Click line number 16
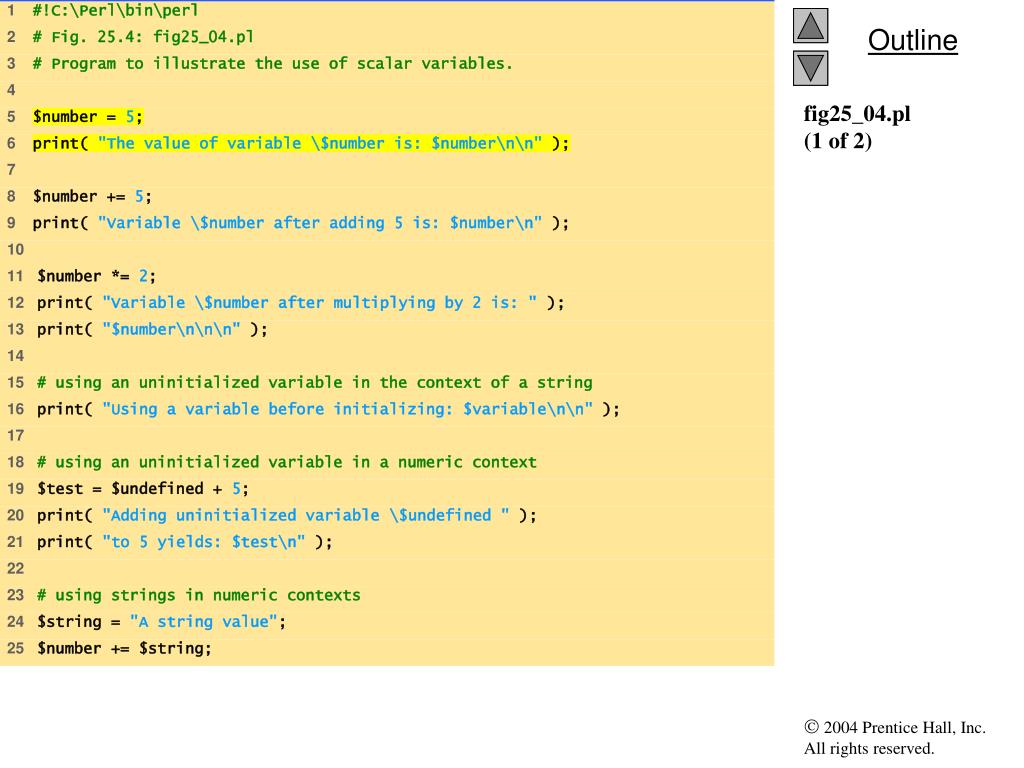Viewport: 1024px width, 768px height. coord(15,409)
